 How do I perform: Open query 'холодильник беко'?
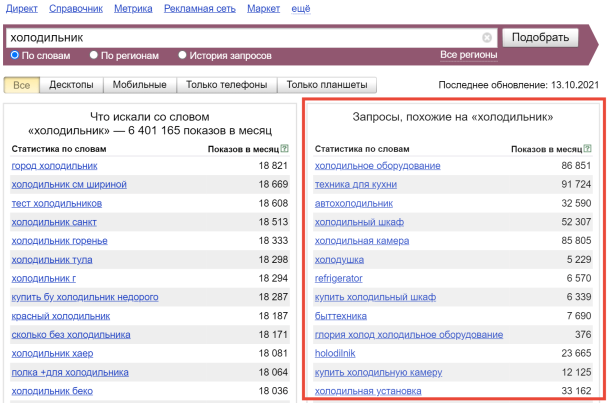(52, 391)
